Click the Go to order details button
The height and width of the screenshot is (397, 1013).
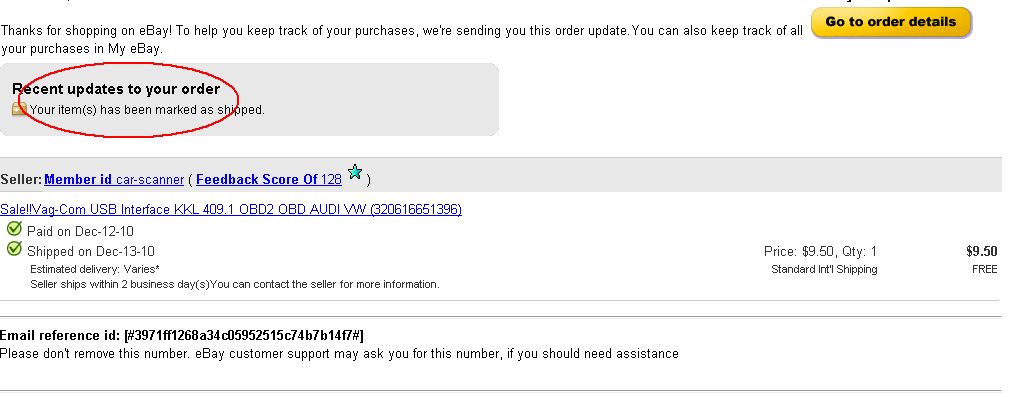point(891,23)
